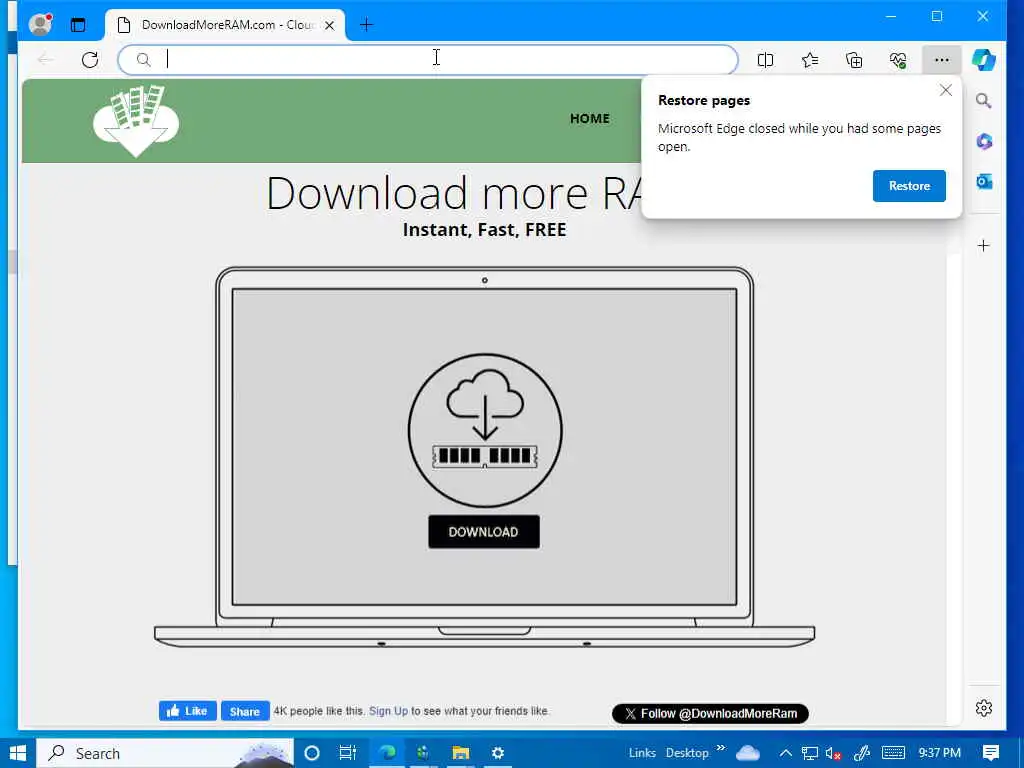Viewport: 1024px width, 768px height.
Task: Open Cortana circle on taskbar
Action: [x=312, y=753]
